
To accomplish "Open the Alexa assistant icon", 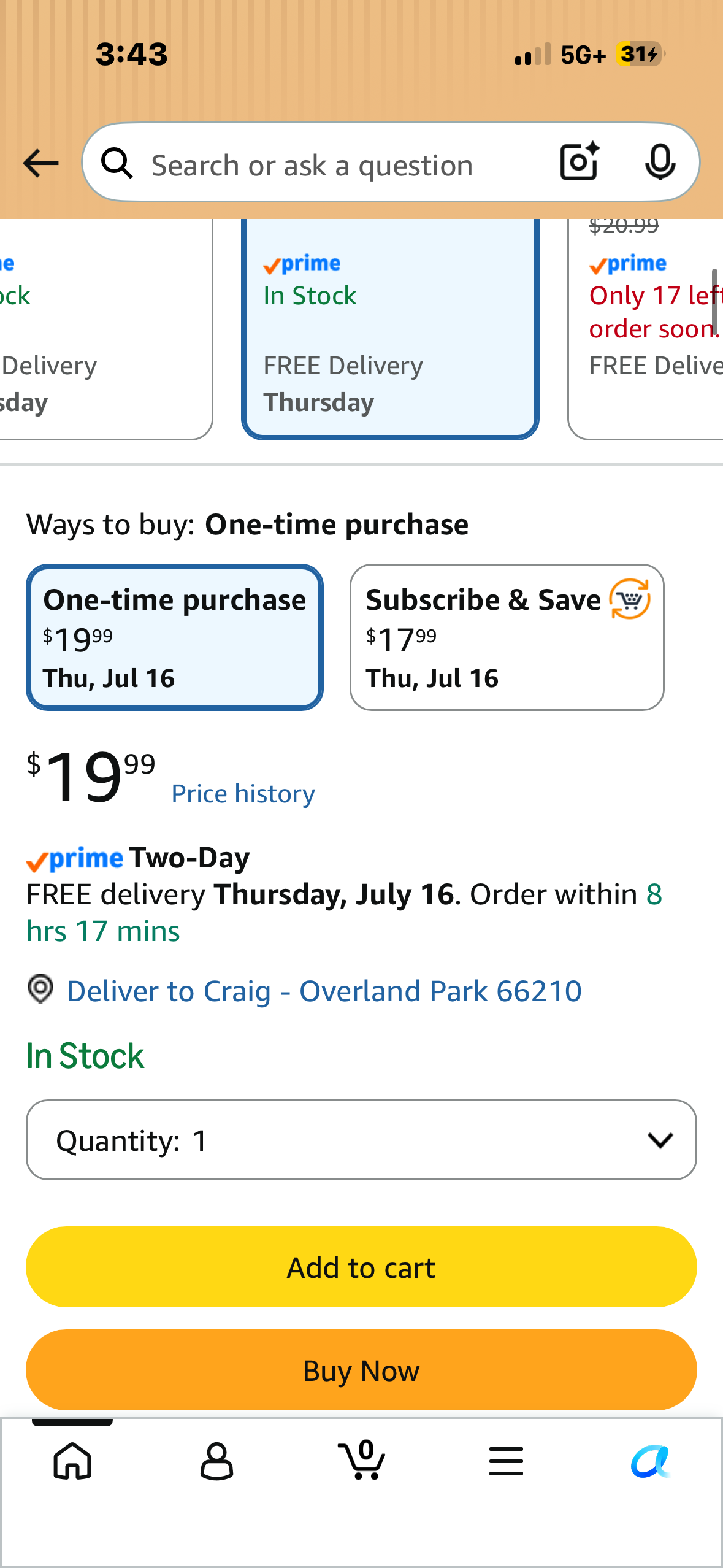I will tap(651, 1461).
